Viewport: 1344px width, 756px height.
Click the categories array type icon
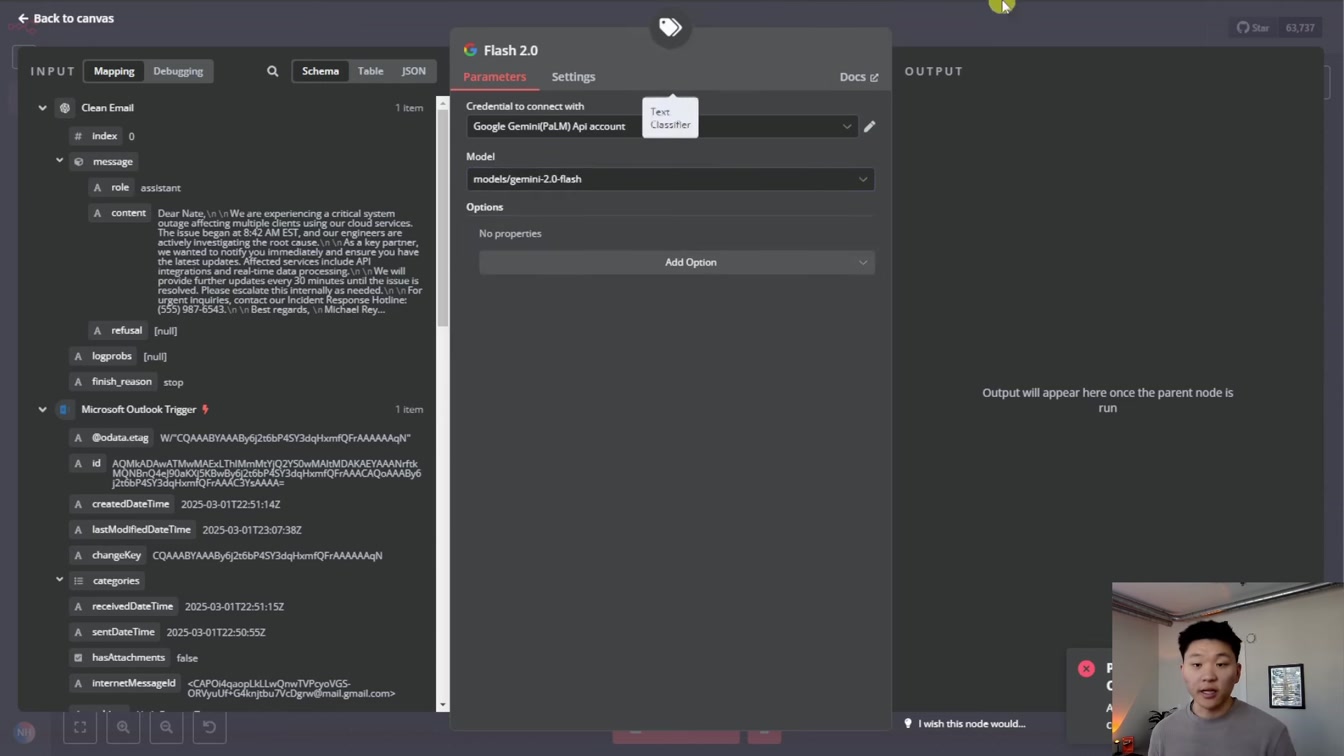tap(79, 581)
